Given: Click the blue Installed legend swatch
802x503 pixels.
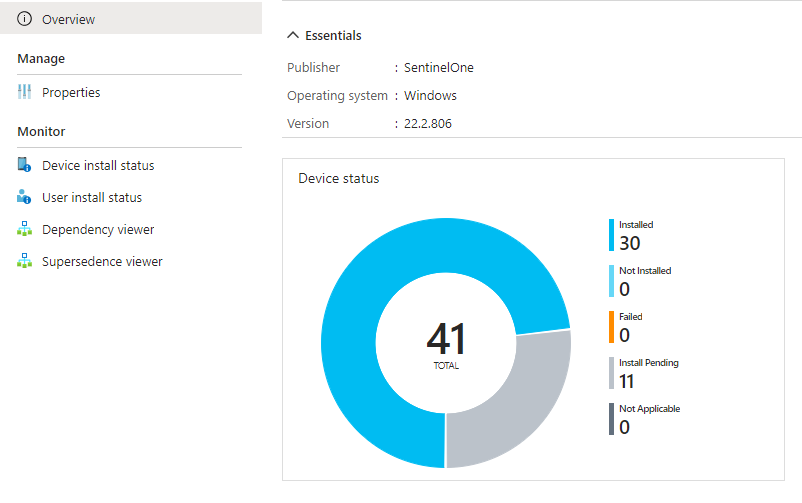Looking at the screenshot, I should click(612, 236).
